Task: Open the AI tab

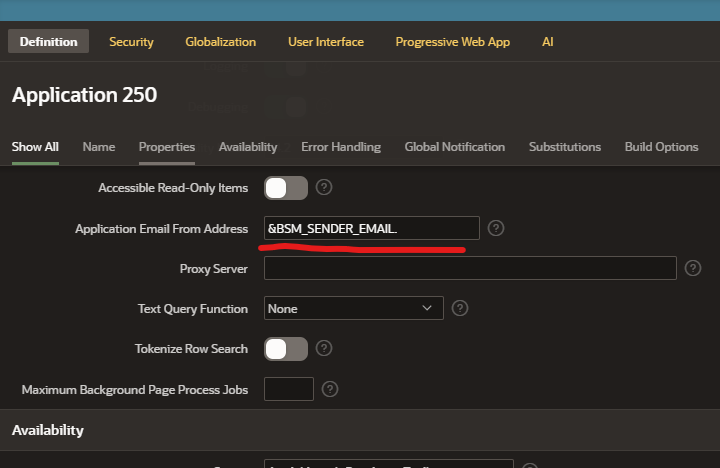Action: [x=547, y=42]
